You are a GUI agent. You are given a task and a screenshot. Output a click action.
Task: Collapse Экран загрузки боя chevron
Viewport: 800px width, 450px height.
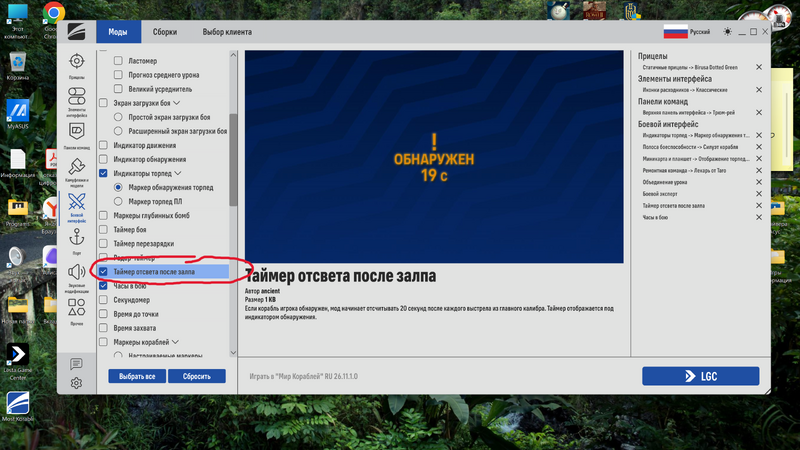177,103
